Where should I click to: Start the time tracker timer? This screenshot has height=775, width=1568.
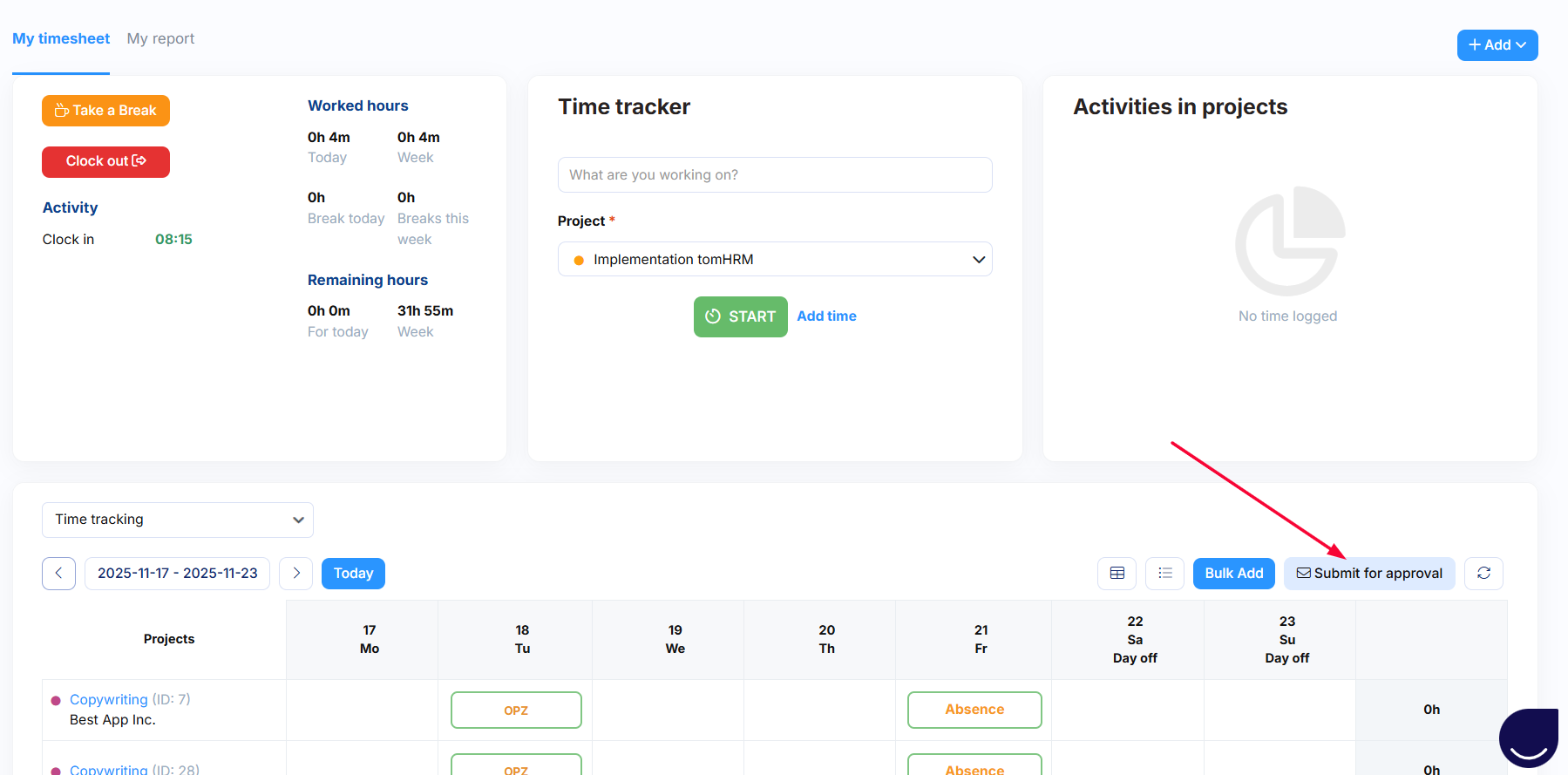[x=740, y=316]
